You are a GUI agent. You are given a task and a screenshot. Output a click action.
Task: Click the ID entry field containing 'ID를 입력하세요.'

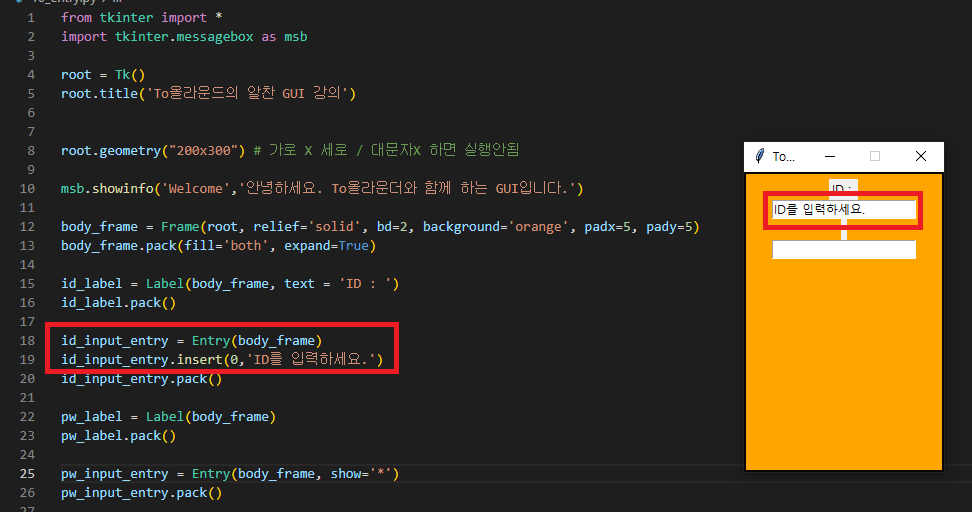[844, 210]
